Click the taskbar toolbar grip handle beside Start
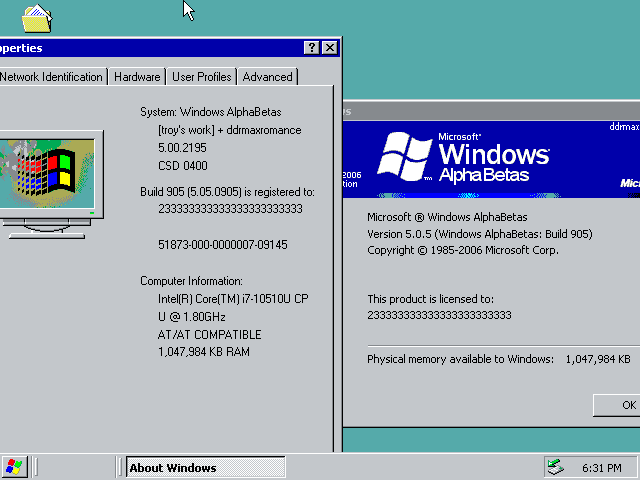 (35, 467)
